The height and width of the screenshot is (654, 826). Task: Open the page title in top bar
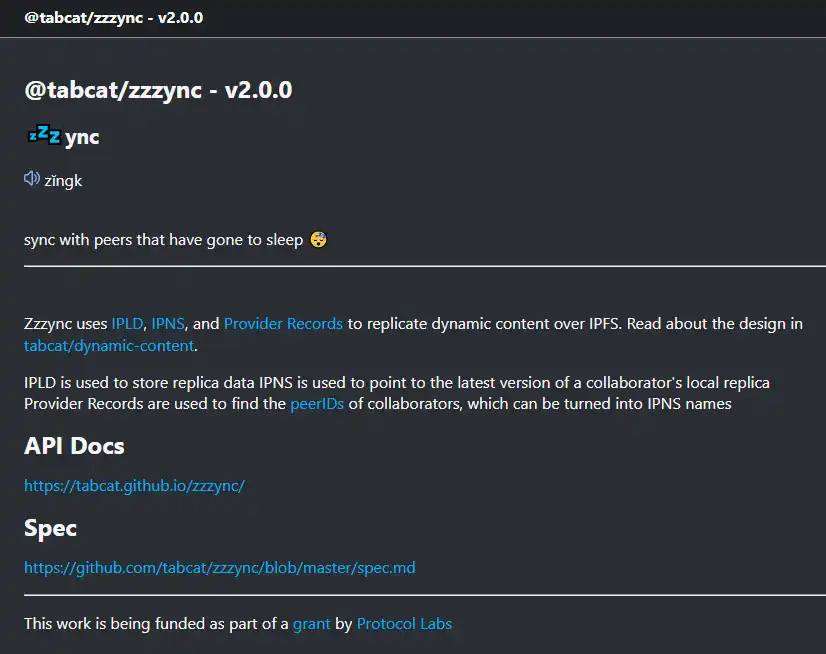pos(114,17)
